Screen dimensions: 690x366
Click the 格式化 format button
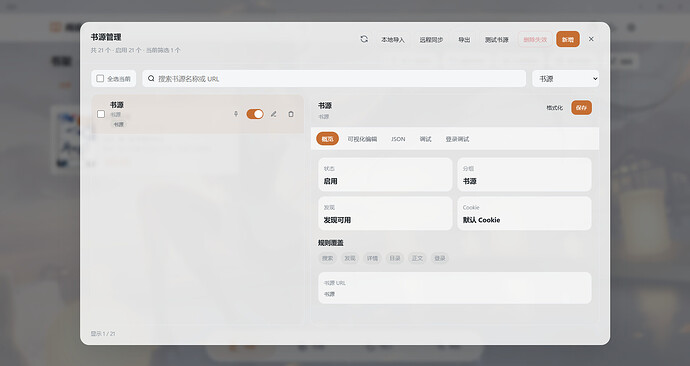click(554, 108)
